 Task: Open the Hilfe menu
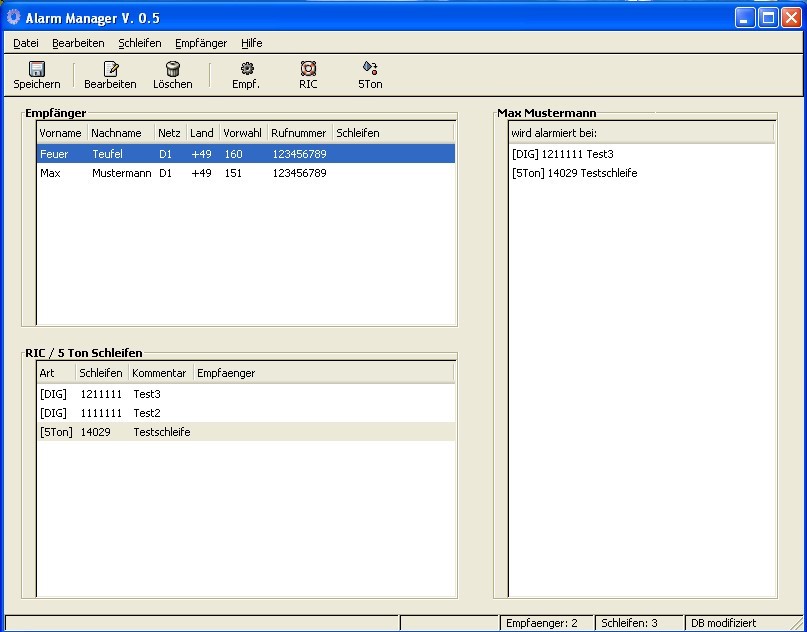pos(251,43)
